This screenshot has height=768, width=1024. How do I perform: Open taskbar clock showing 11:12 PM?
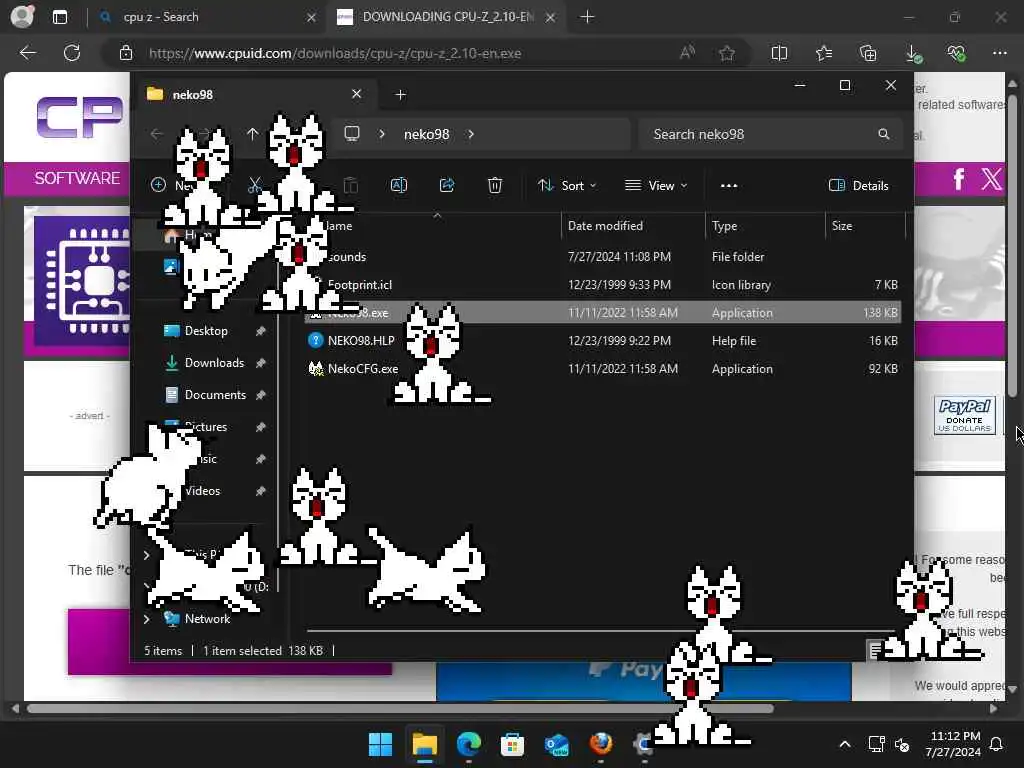point(953,744)
